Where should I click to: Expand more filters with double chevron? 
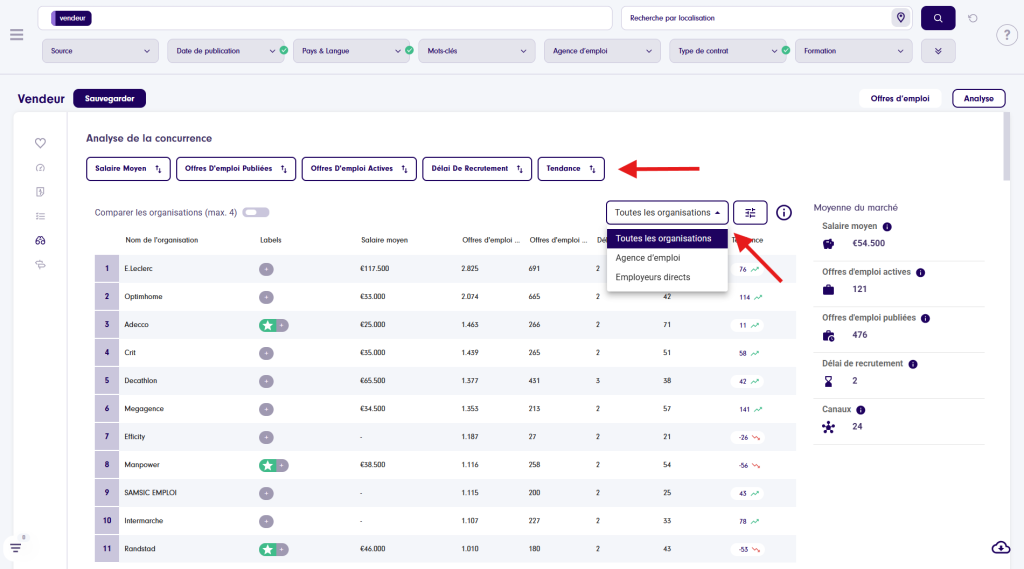938,51
